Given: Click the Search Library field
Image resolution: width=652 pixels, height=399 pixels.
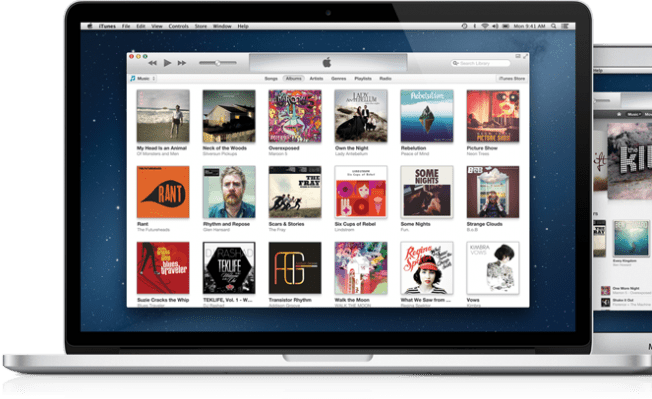Looking at the screenshot, I should (480, 63).
